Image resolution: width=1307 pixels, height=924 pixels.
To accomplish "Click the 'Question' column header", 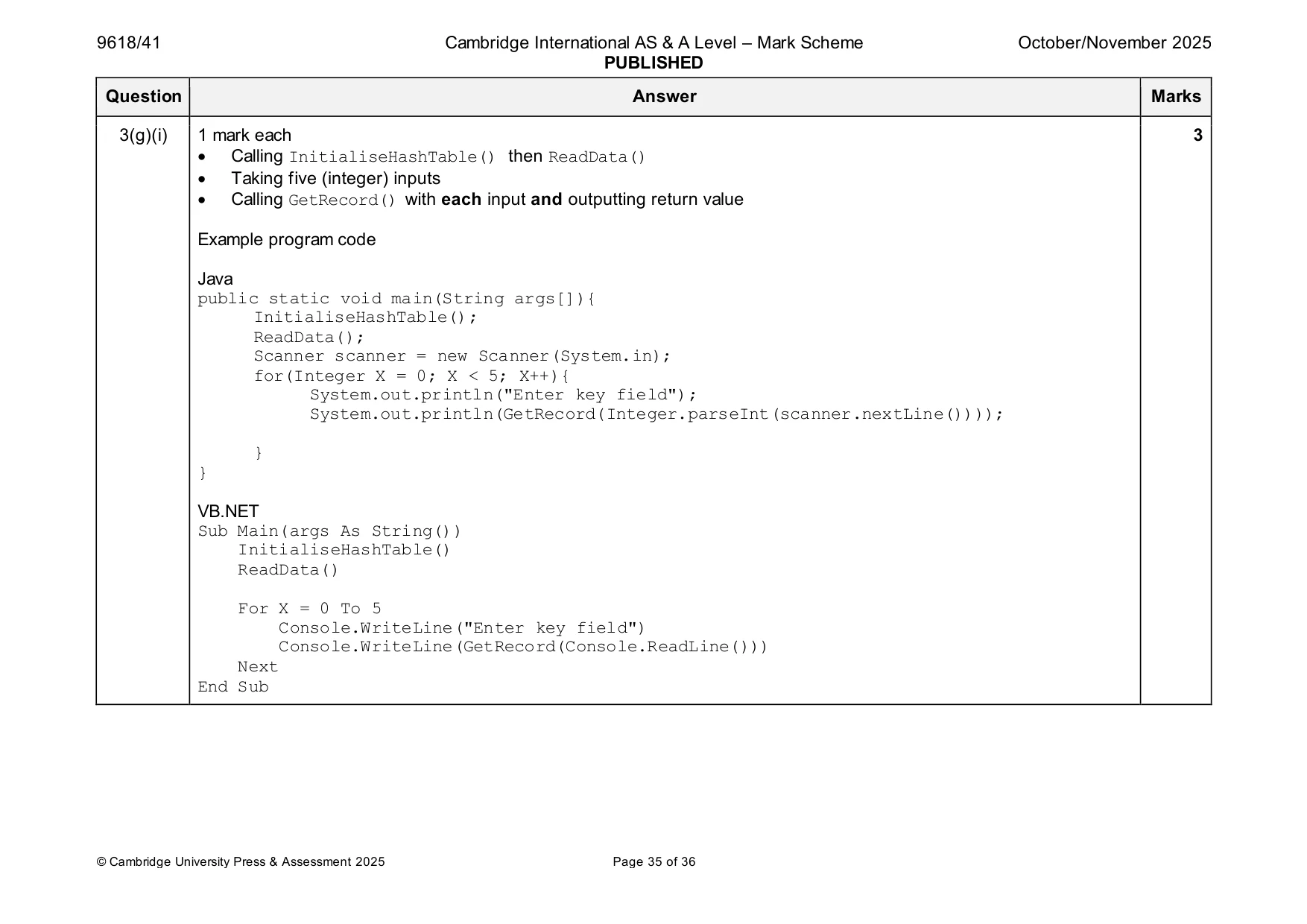I will click(143, 97).
